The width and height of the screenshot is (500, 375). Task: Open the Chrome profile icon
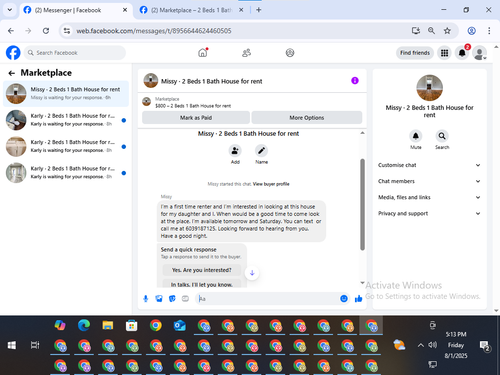coord(471,31)
